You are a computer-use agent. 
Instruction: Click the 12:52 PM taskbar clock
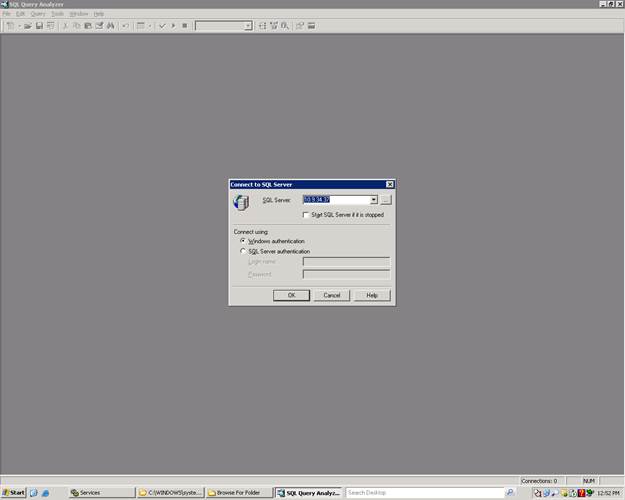pyautogui.click(x=608, y=493)
